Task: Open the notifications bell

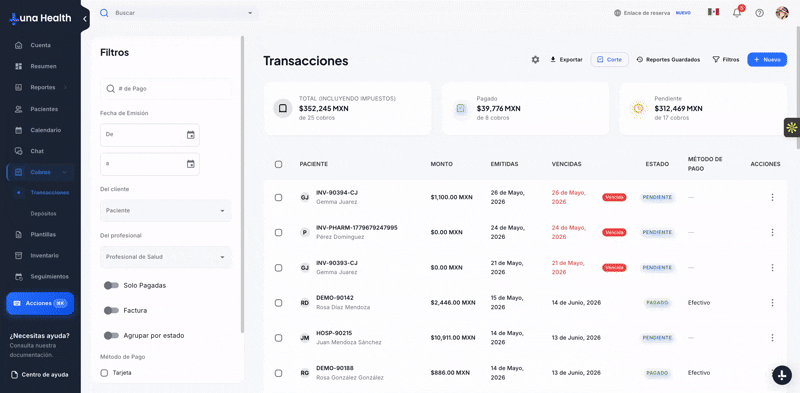Action: pos(737,13)
